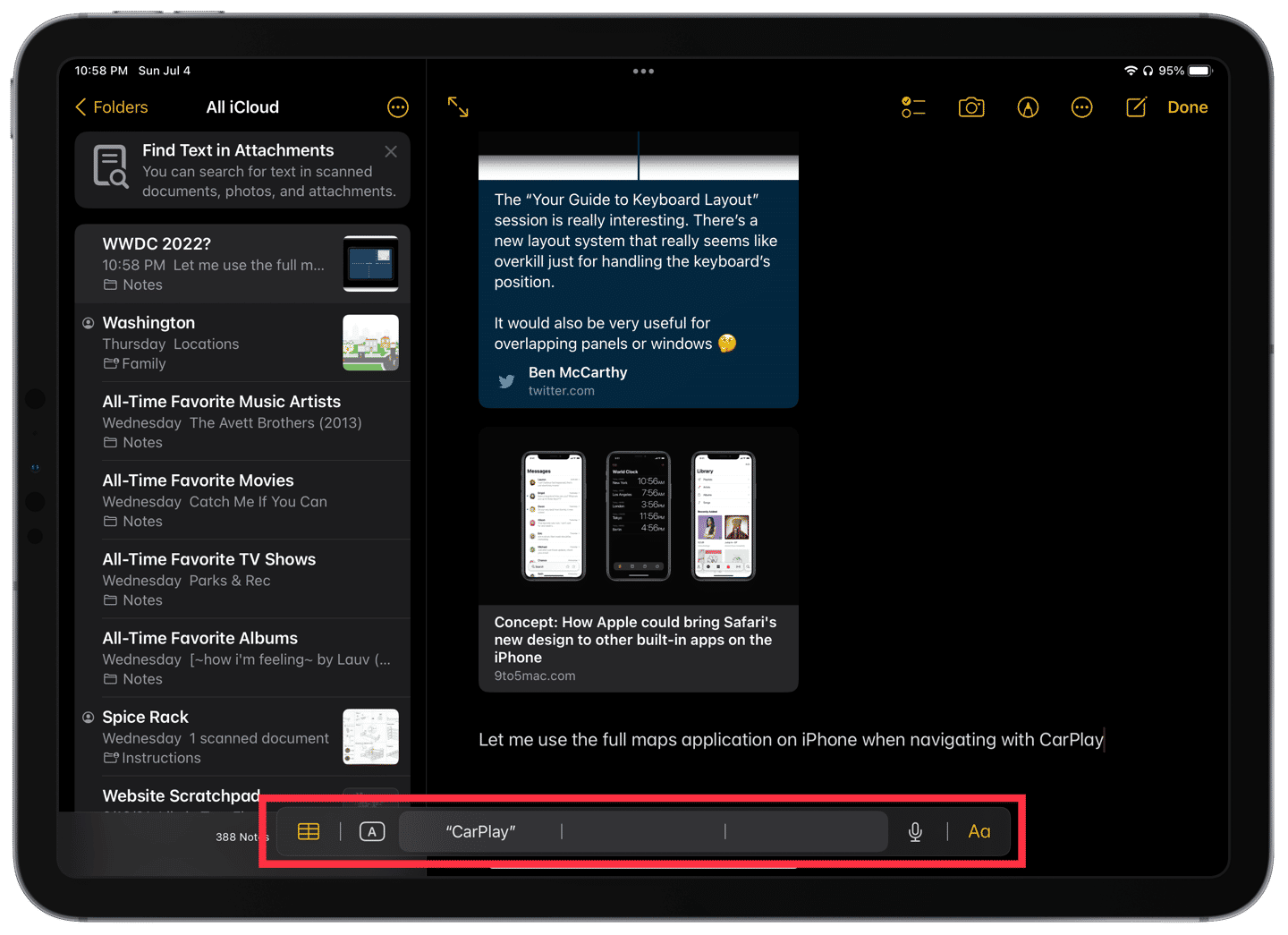The width and height of the screenshot is (1288, 935).
Task: Tap the text scanner icon in the shortcut bar
Action: click(372, 831)
